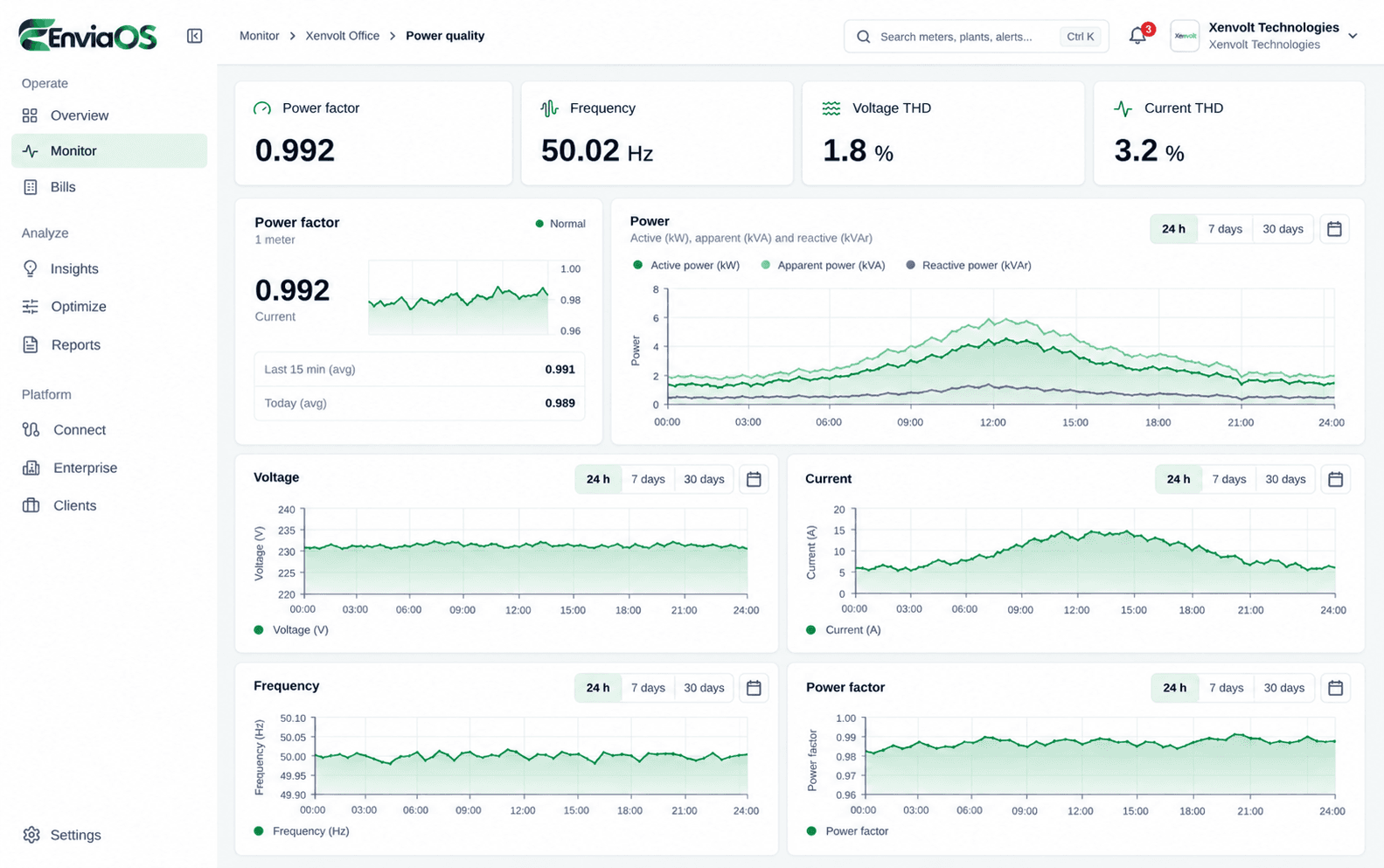Viewport: 1384px width, 868px height.
Task: Toggle Apparent power (kVA) legend series
Action: pyautogui.click(x=823, y=266)
